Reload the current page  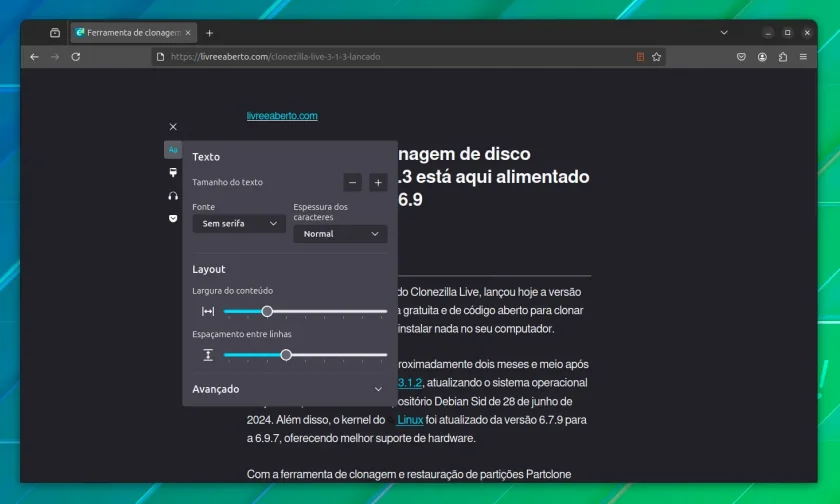pos(76,57)
